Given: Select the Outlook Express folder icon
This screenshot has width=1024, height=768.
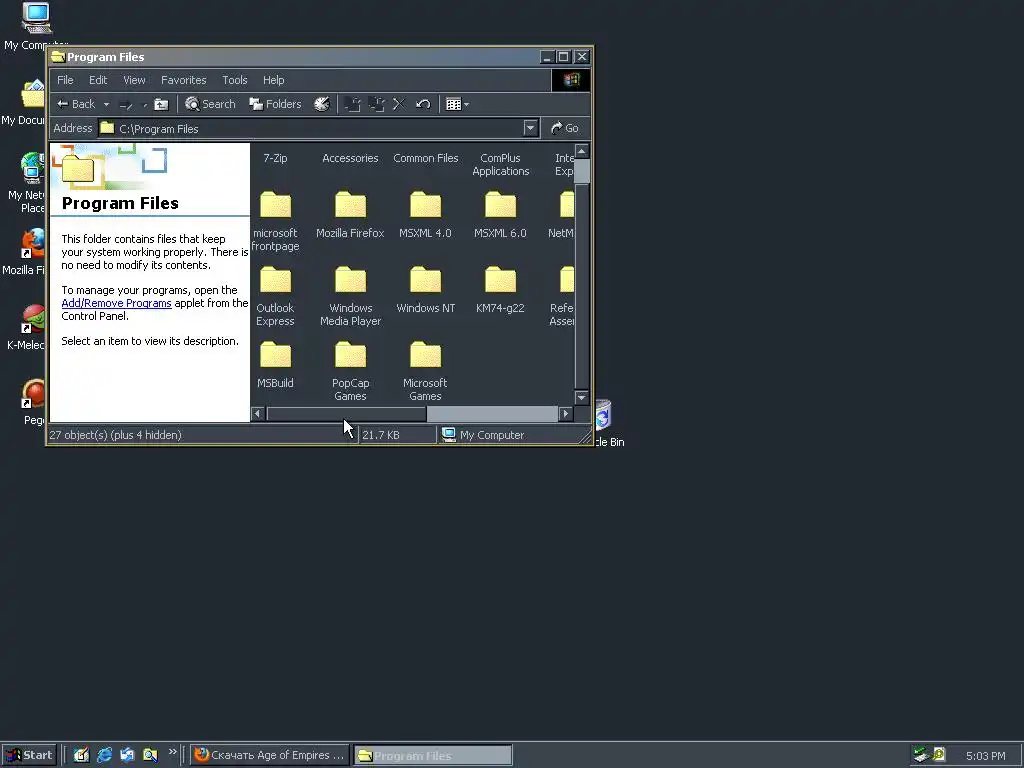Looking at the screenshot, I should 275,281.
